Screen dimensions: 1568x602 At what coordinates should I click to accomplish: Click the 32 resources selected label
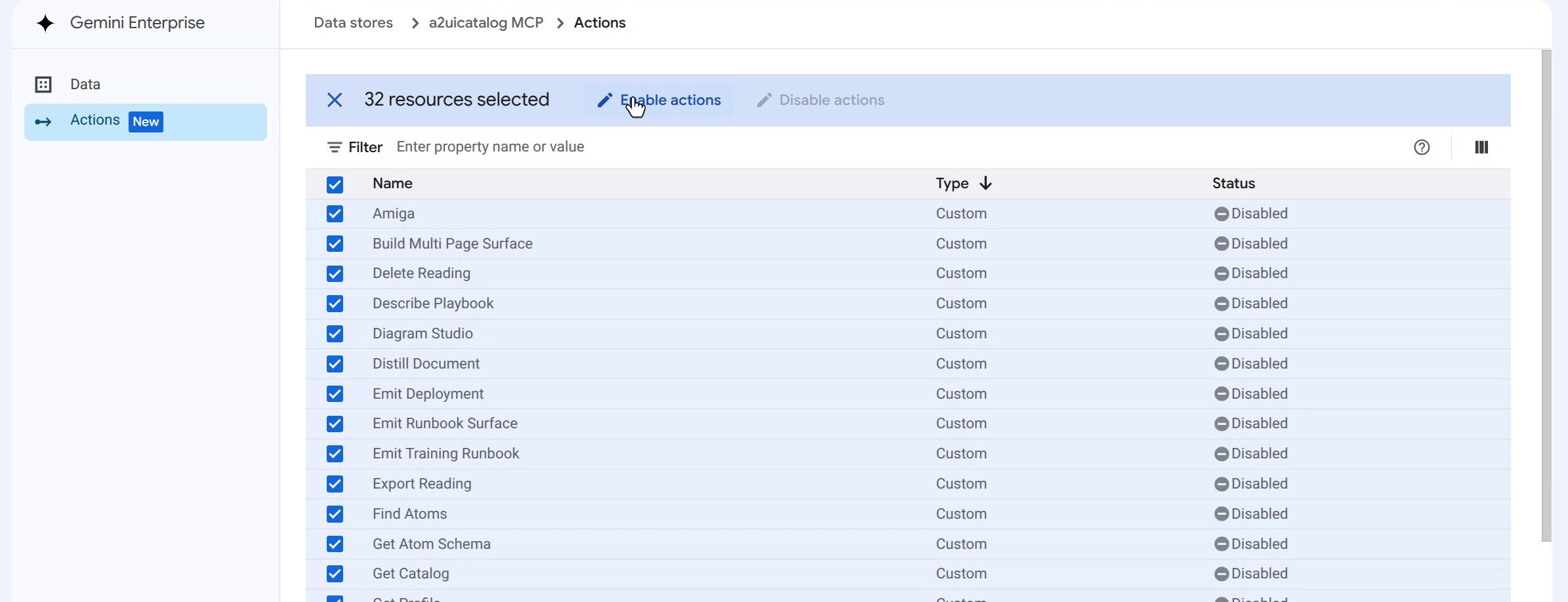(x=457, y=100)
